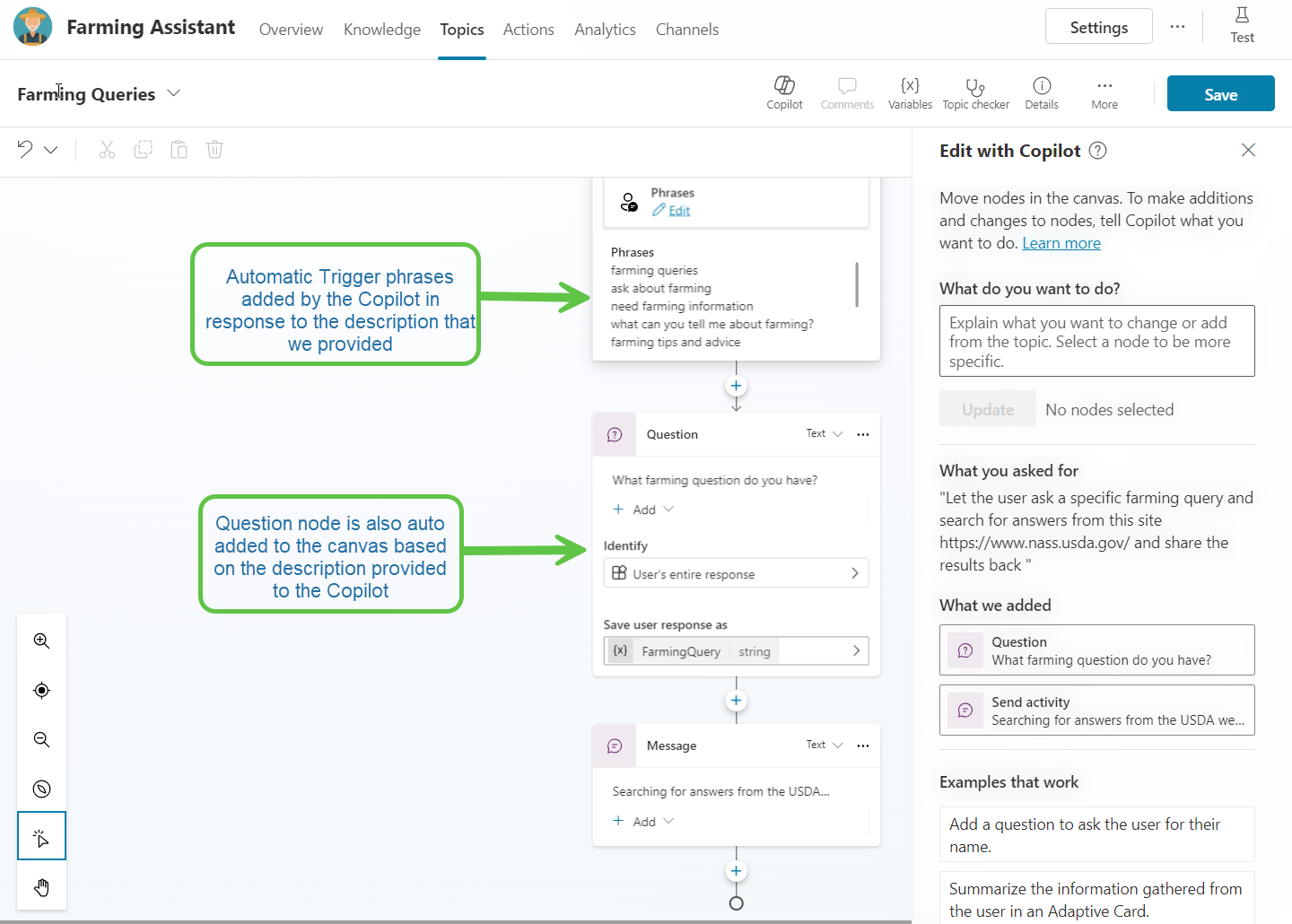Open the Copilot editing panel icon
This screenshot has height=924, width=1292.
click(784, 92)
